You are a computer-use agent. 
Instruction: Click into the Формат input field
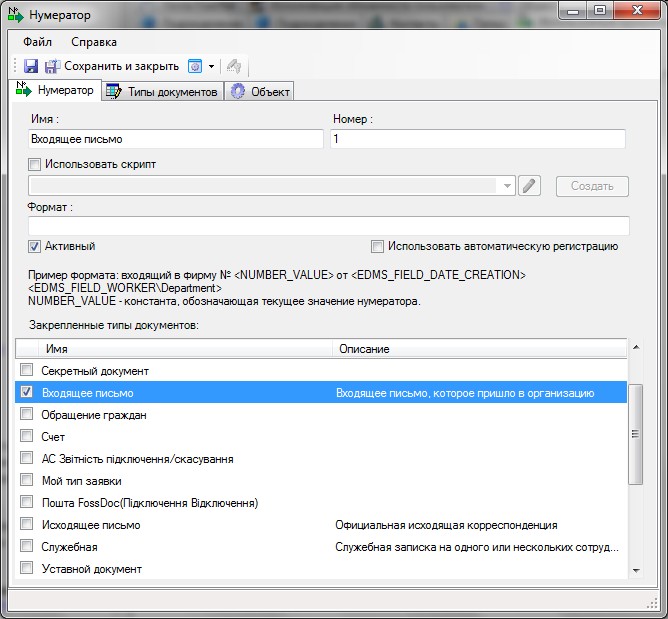click(328, 226)
